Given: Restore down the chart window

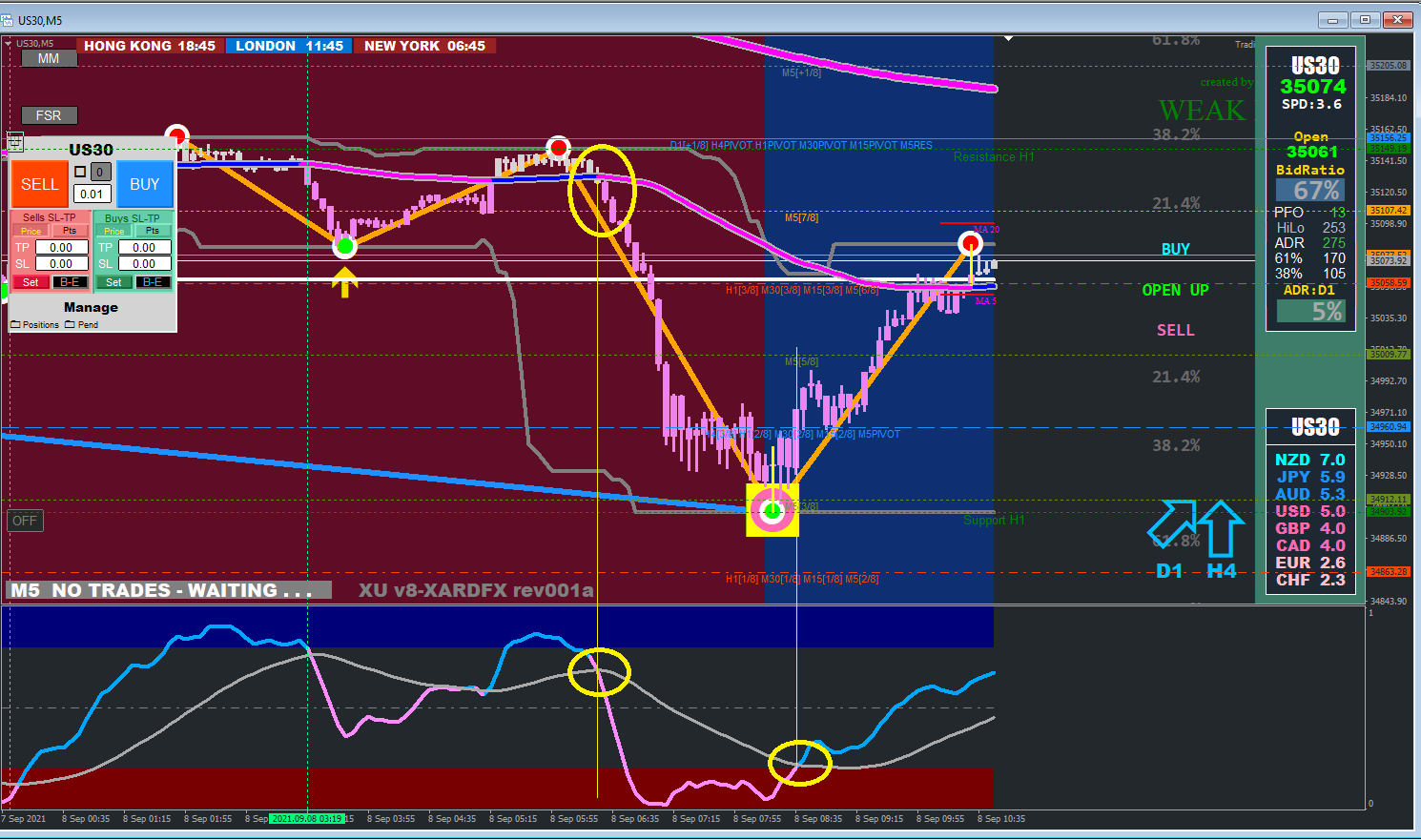Looking at the screenshot, I should pyautogui.click(x=1366, y=19).
